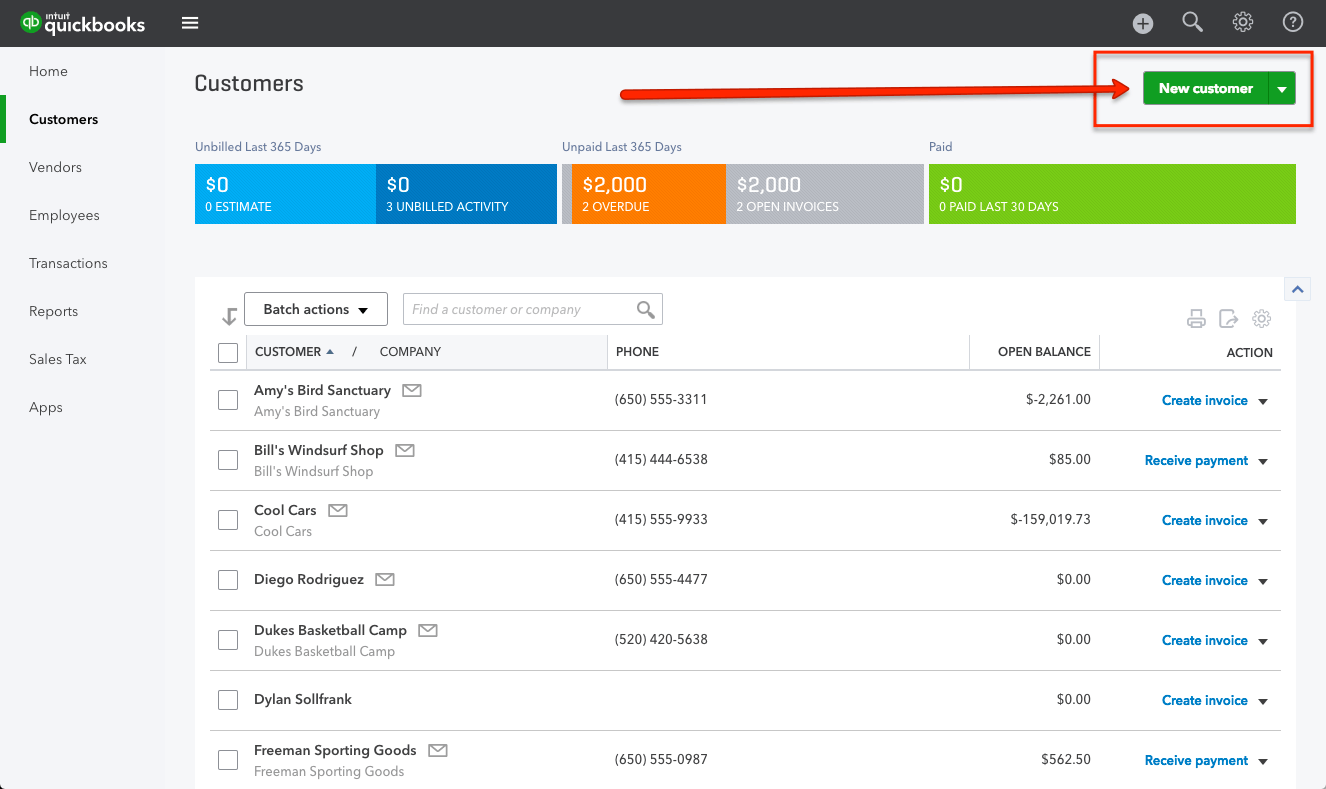Click the QuickBooks logo

click(x=83, y=23)
